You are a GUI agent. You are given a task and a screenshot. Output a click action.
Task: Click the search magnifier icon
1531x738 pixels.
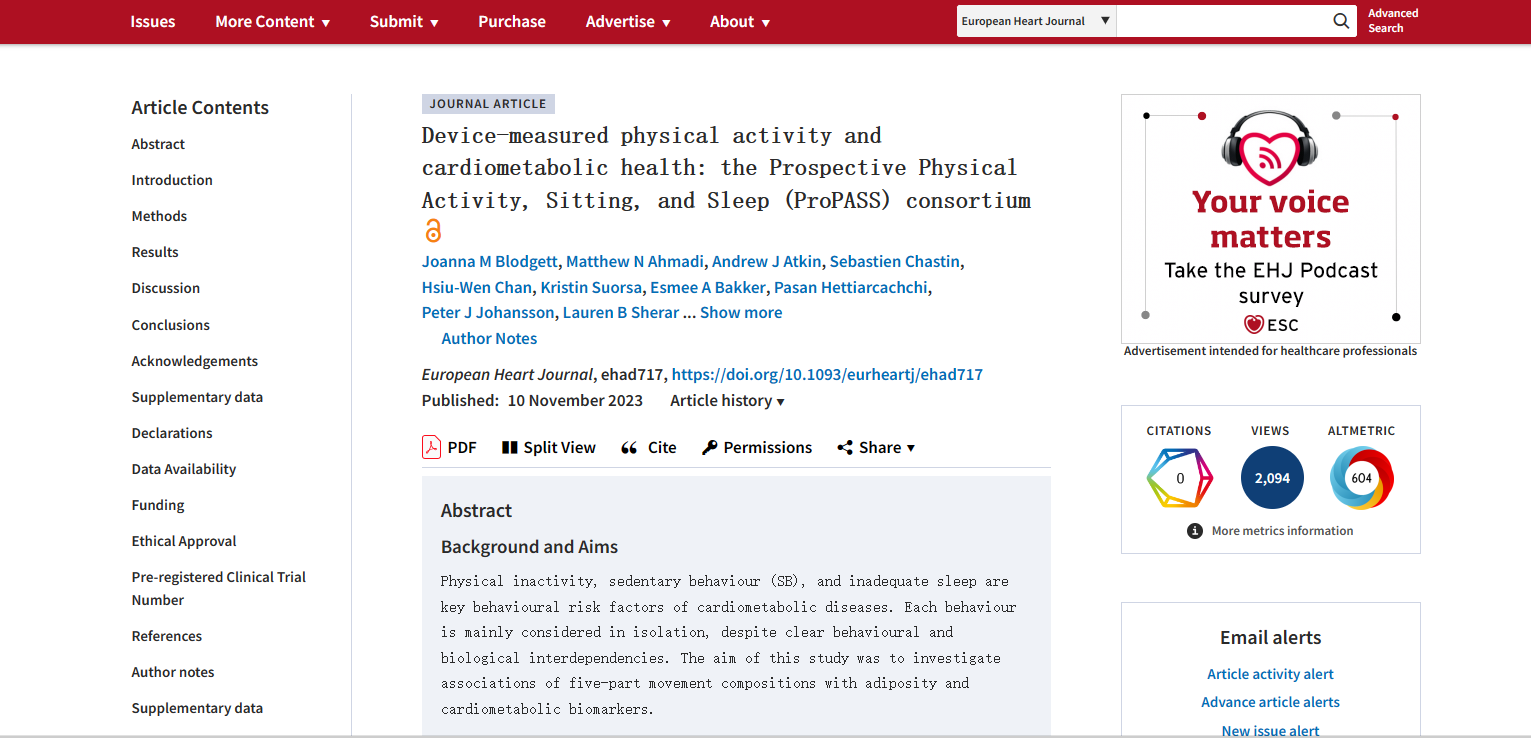(1341, 21)
